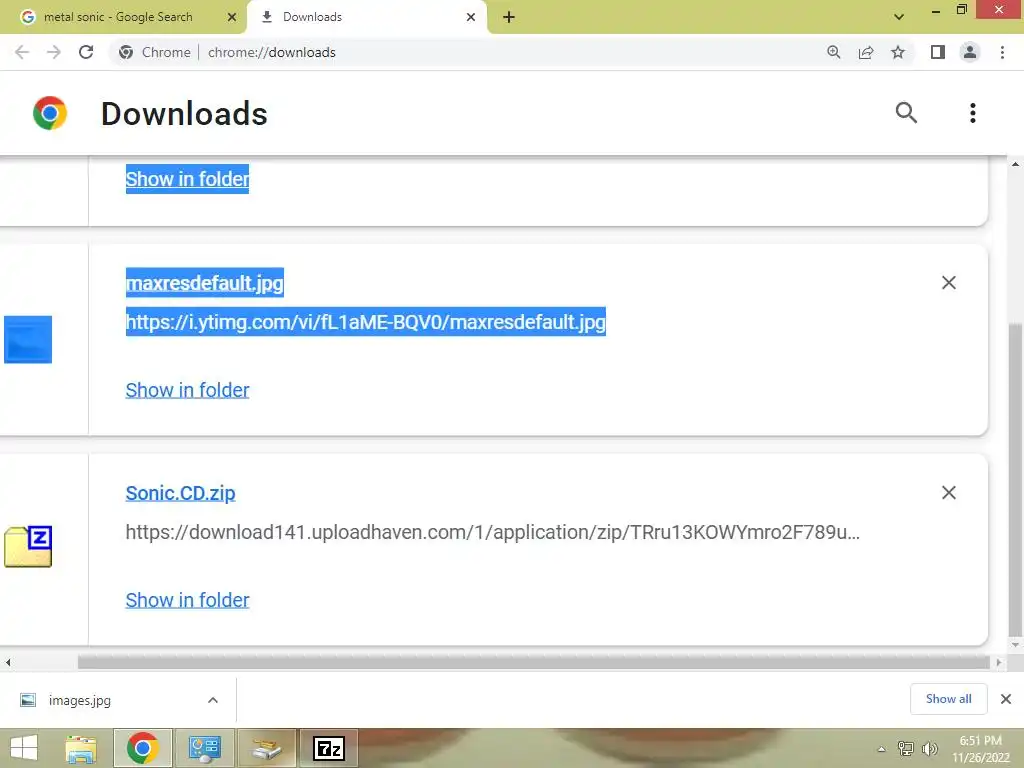Show hidden system tray icons
1024x768 pixels.
click(882, 749)
